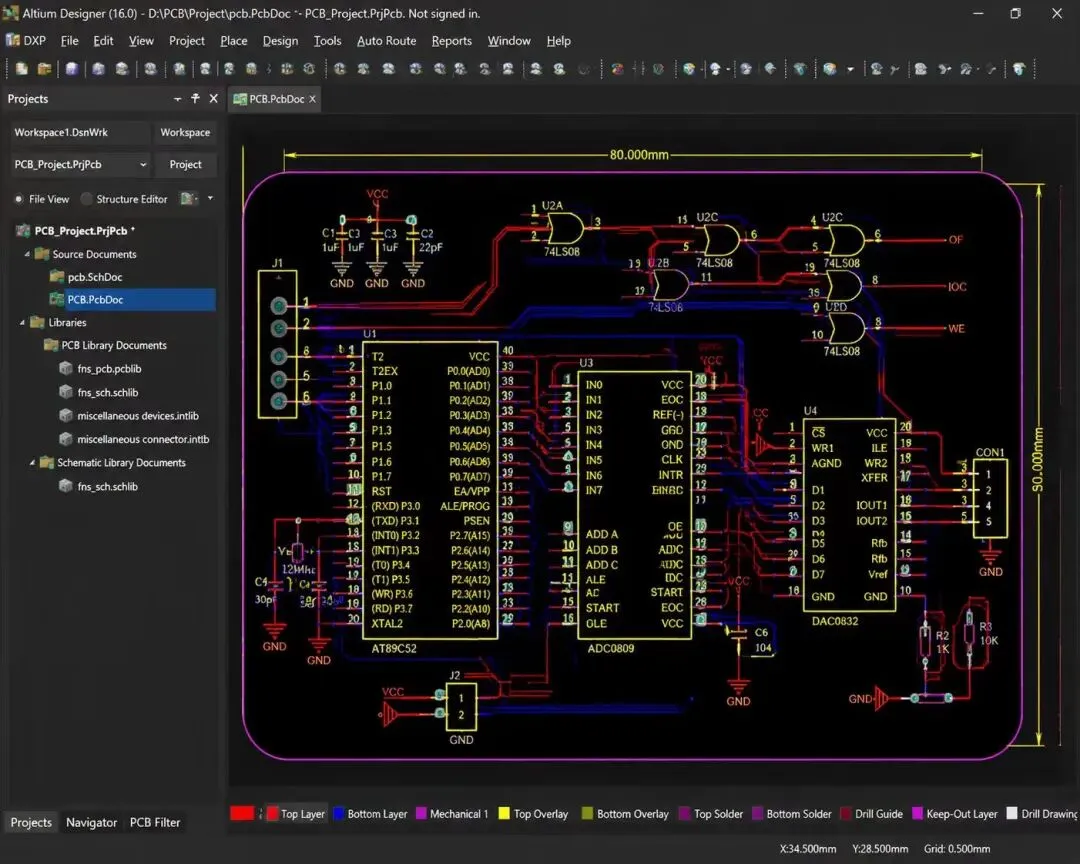
Task: Click the DAC0832 chip label on PCB
Action: [835, 621]
